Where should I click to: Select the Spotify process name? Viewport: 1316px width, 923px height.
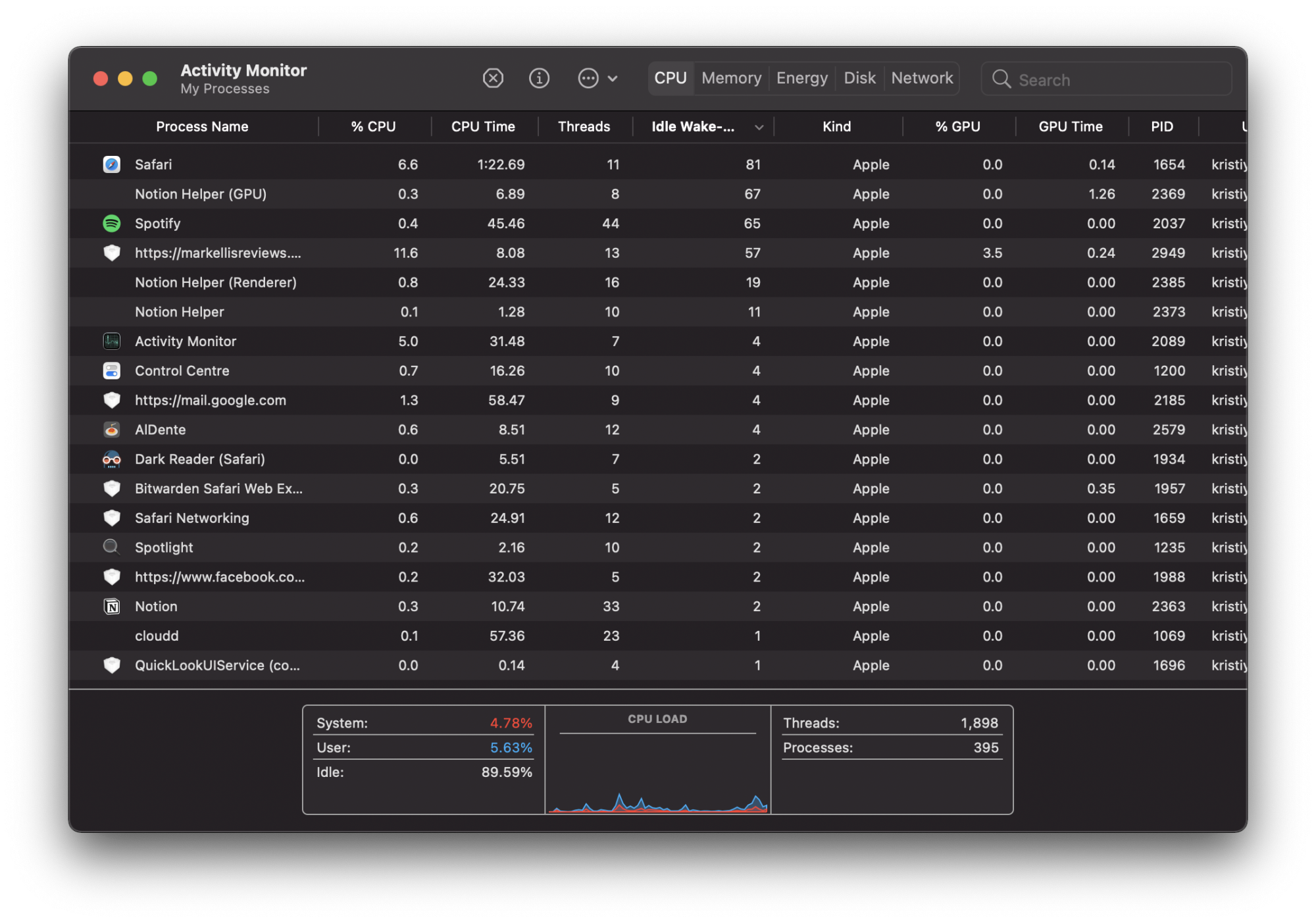pos(157,224)
